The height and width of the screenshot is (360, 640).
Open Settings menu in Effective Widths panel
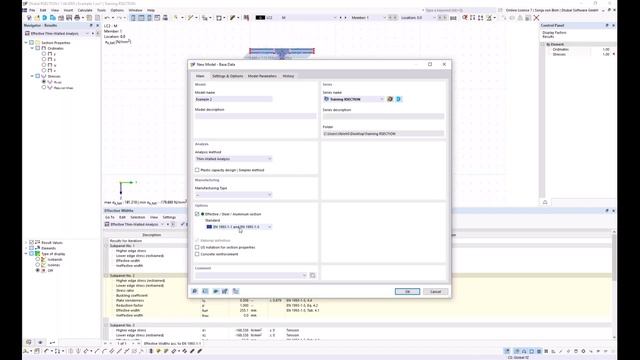coord(169,217)
